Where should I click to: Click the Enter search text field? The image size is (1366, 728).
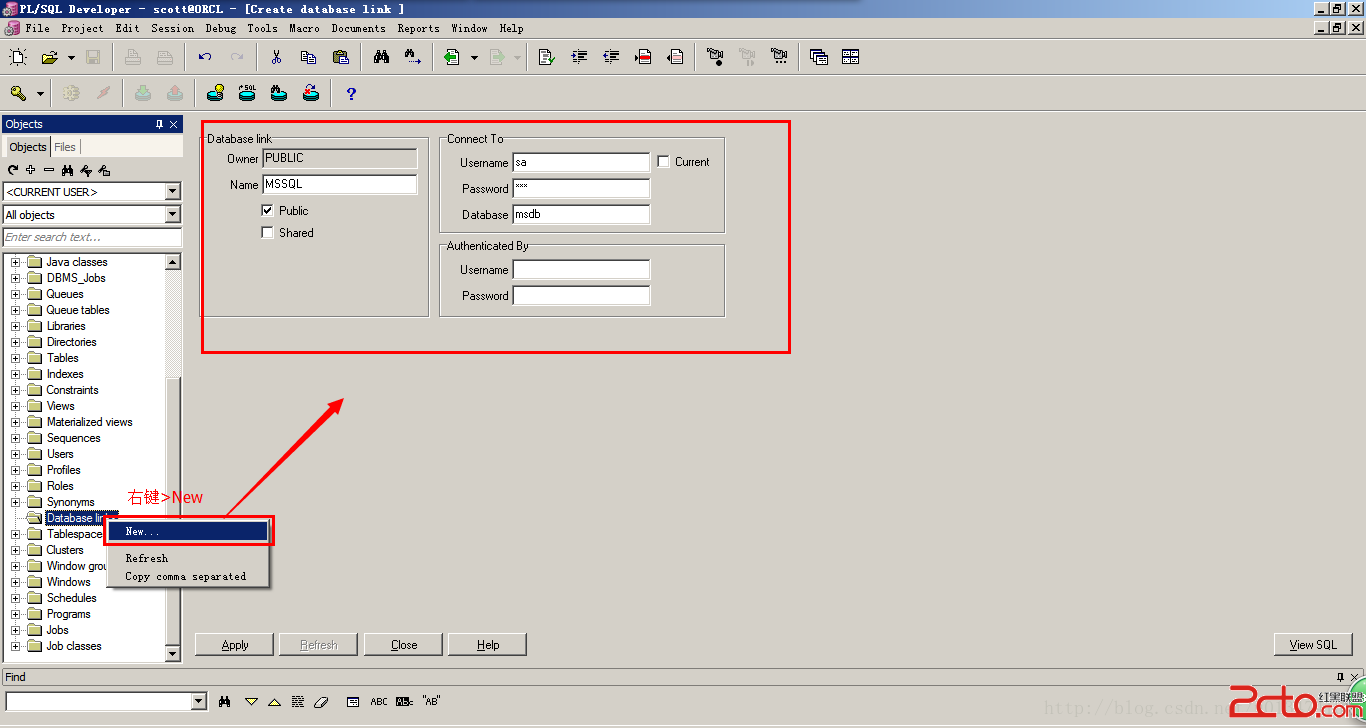tap(92, 237)
